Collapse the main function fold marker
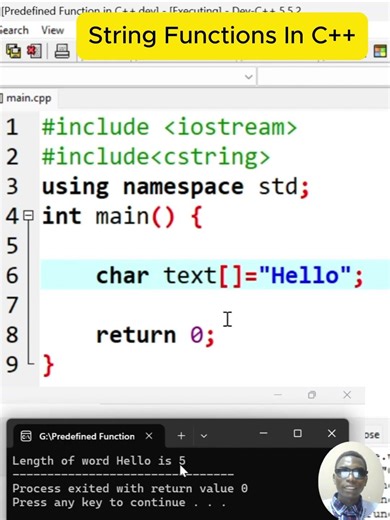 (x=29, y=215)
